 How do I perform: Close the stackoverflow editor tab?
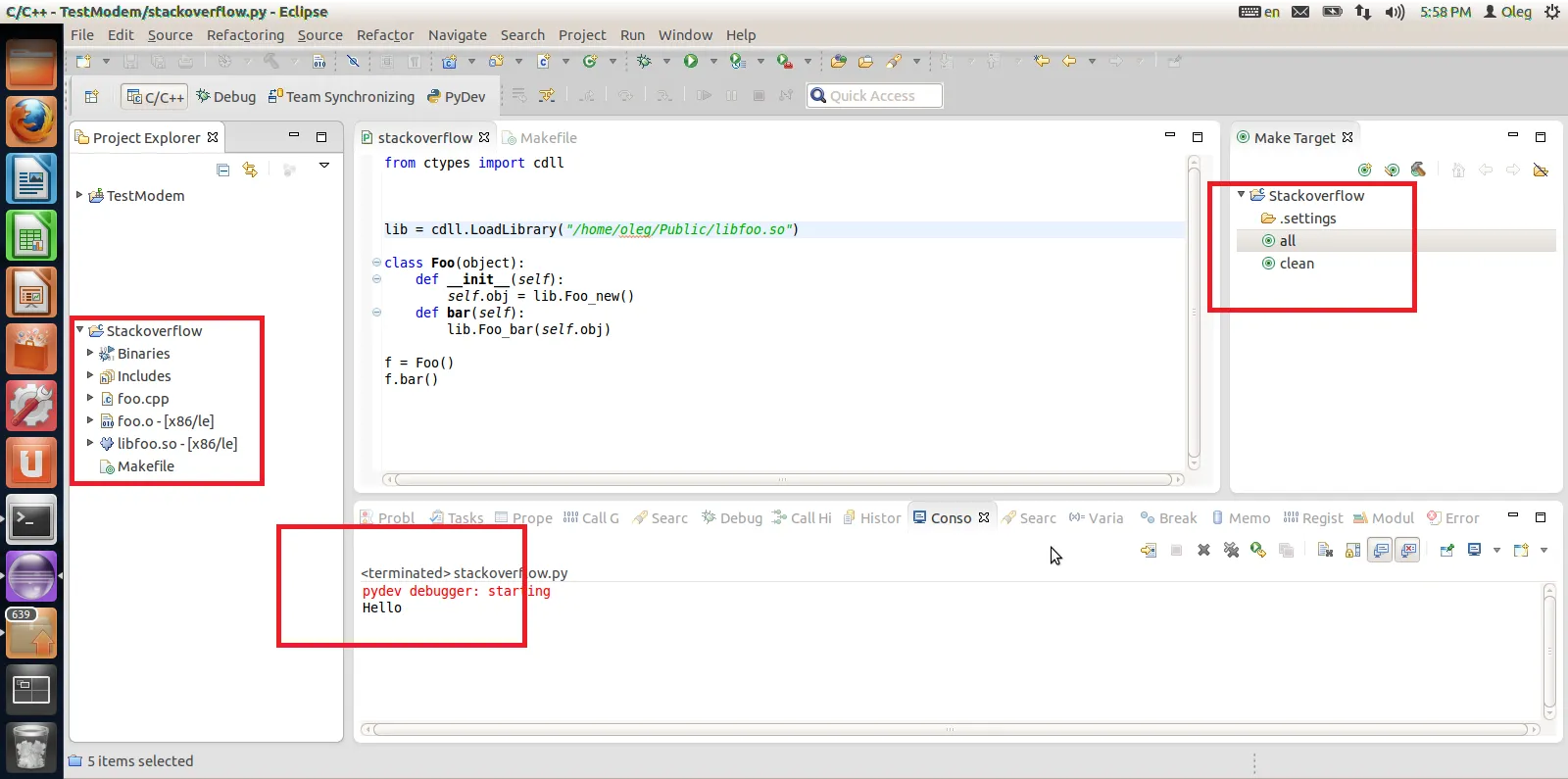click(484, 137)
